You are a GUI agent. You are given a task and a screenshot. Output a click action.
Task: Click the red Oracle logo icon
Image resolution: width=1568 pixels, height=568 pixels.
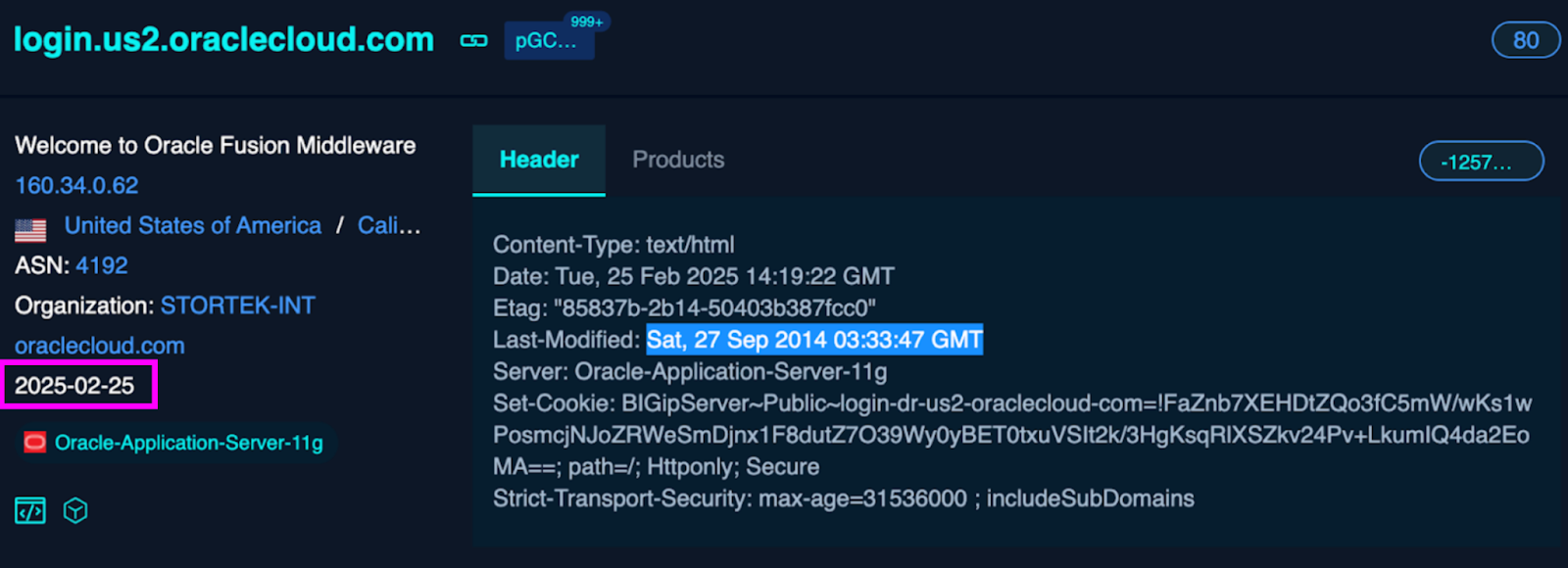click(x=34, y=443)
